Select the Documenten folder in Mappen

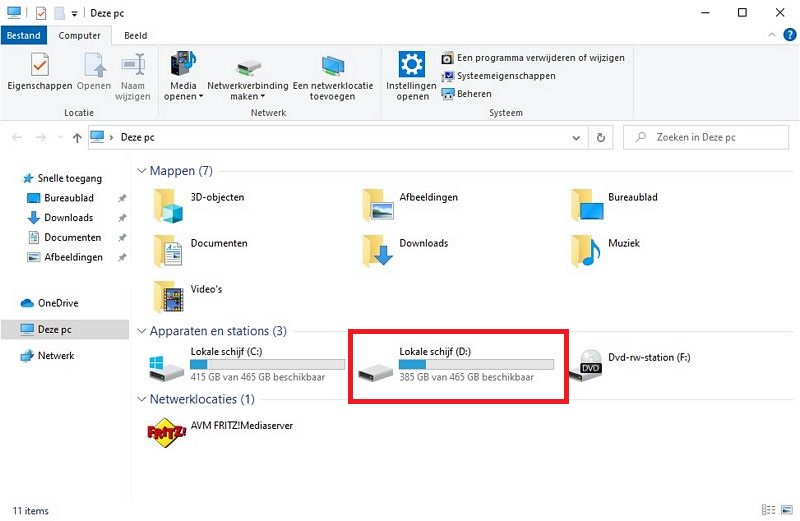(x=201, y=251)
